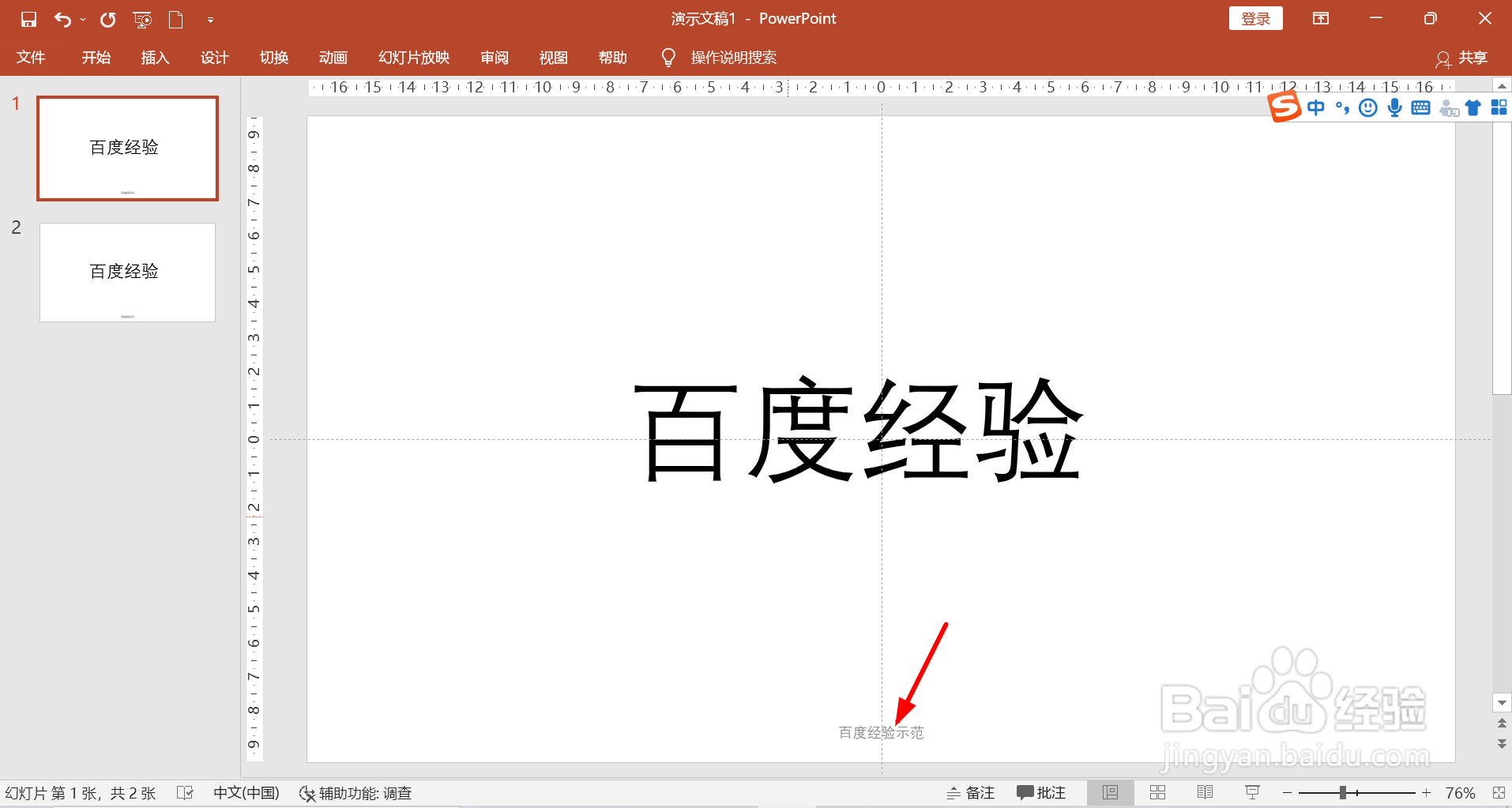Click the spell check status icon
The height and width of the screenshot is (808, 1512).
click(x=185, y=792)
